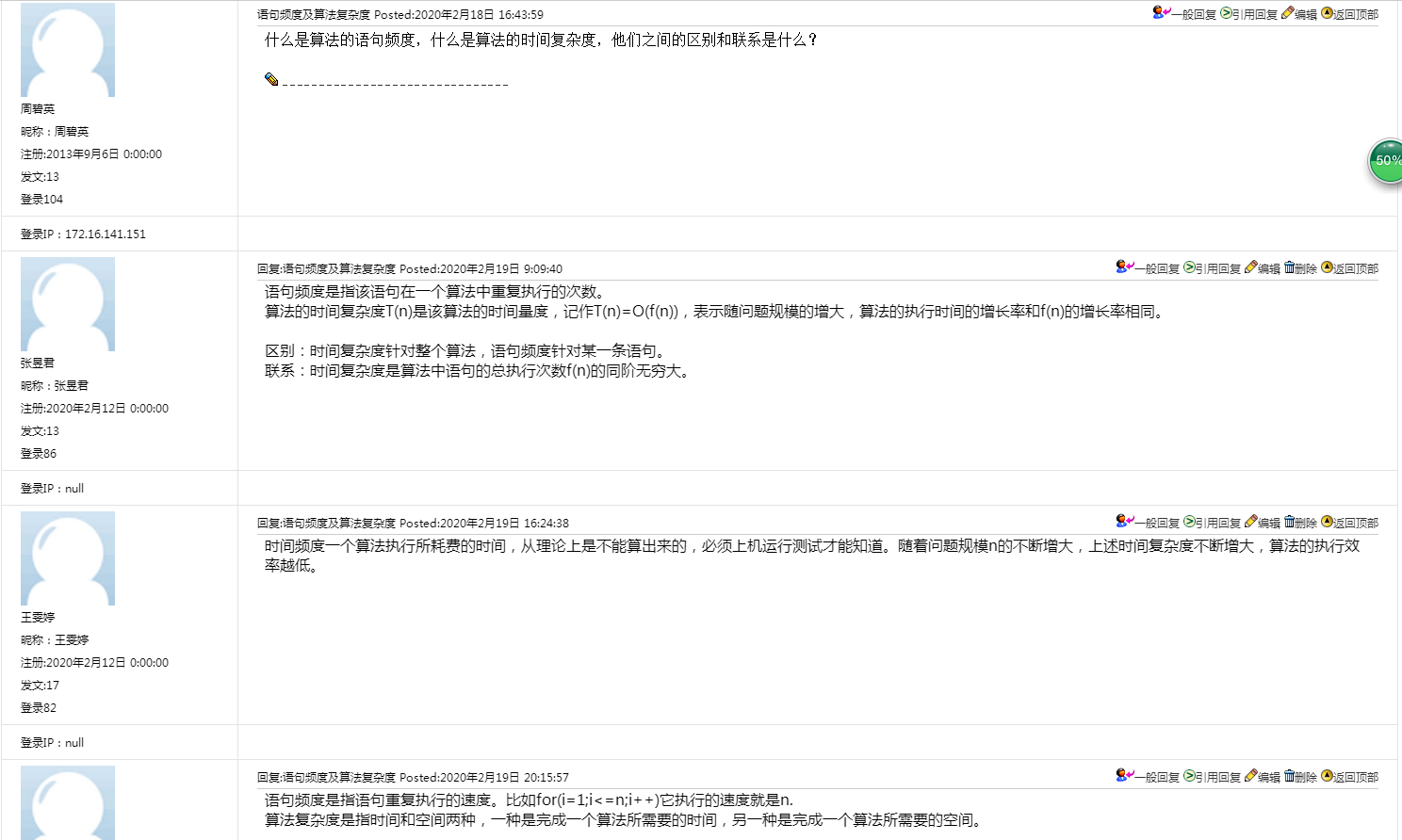Click 返回顶部 arrow on the 16:24:38 reply
1402x840 pixels.
[x=1327, y=522]
